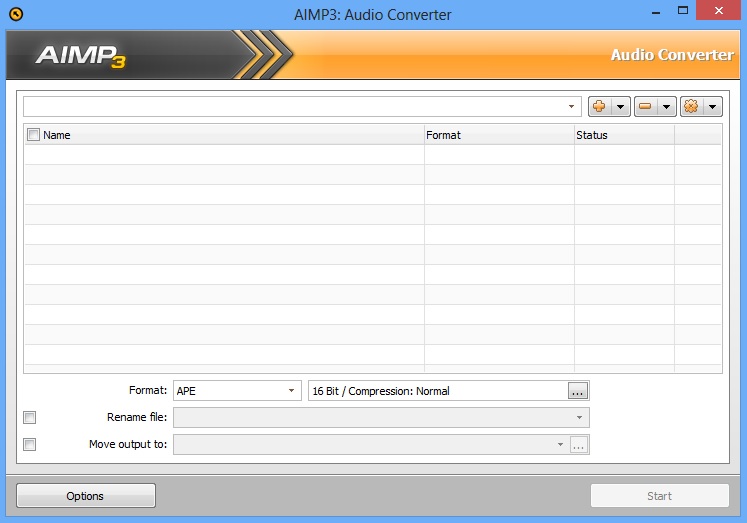Open encoder settings with the ellipsis button

coord(578,391)
